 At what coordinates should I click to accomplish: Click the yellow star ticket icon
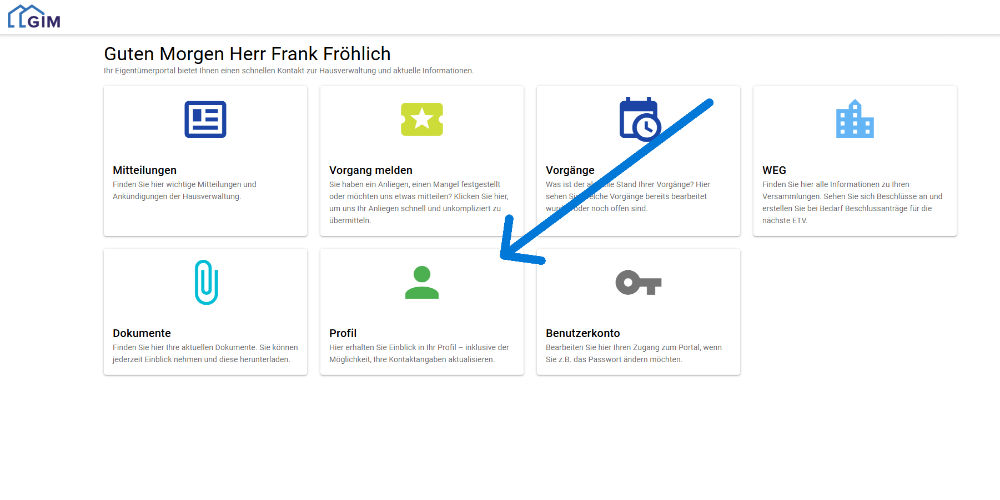coord(422,119)
